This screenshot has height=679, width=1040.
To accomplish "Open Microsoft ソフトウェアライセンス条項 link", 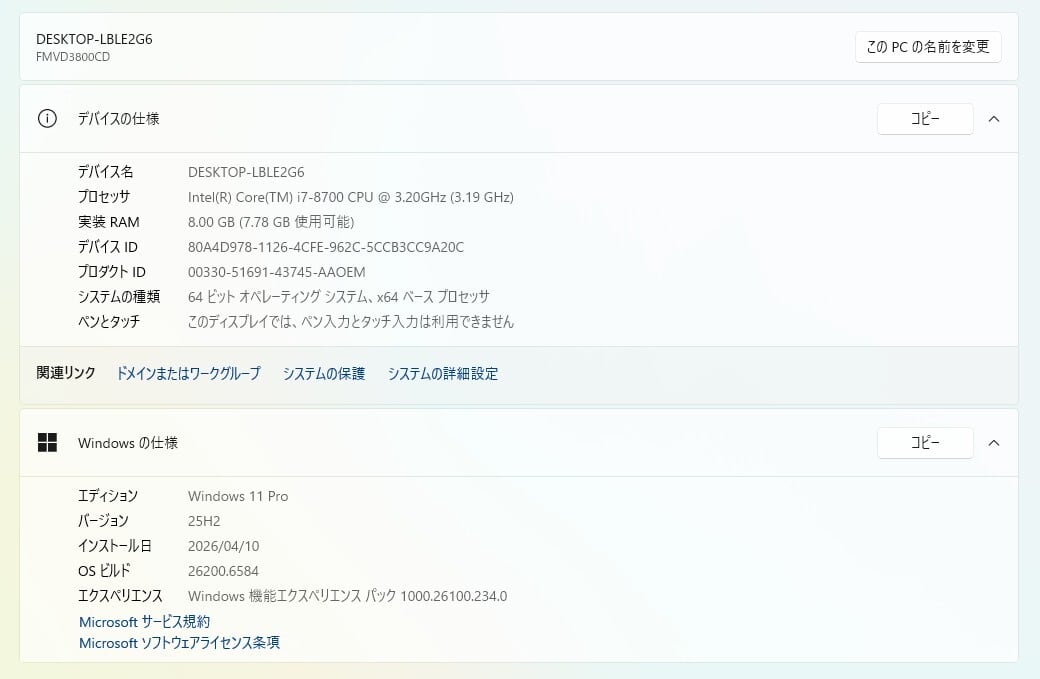I will (x=179, y=643).
